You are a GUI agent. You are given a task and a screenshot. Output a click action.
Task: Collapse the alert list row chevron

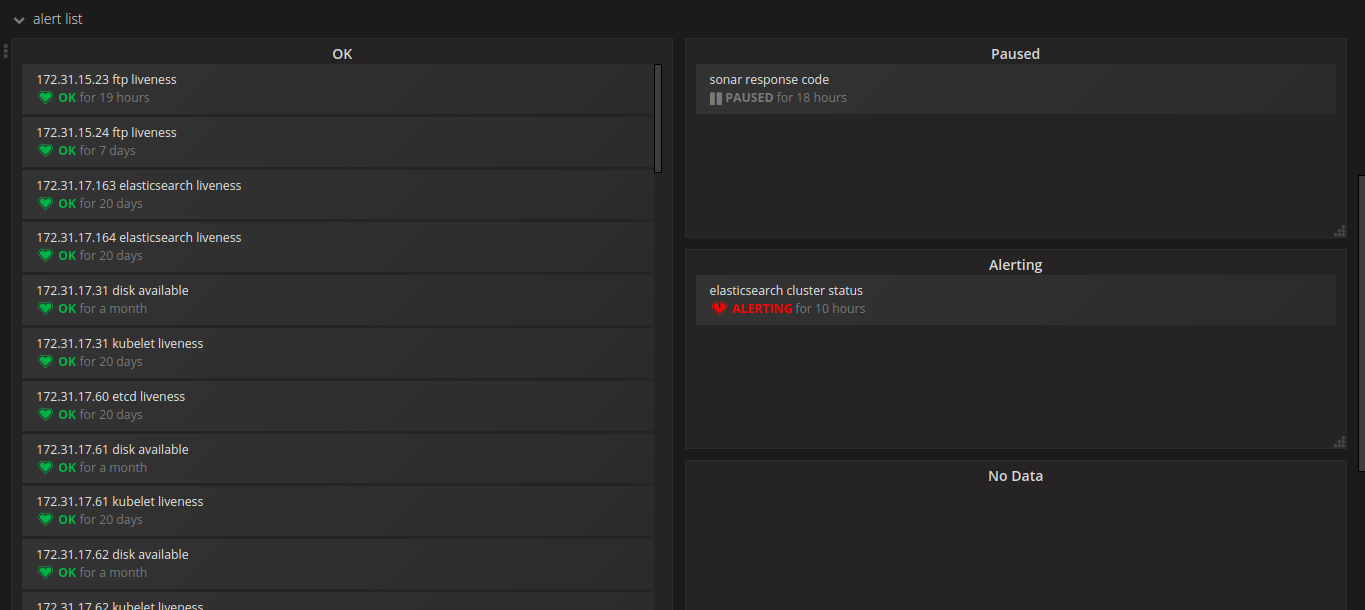tap(19, 20)
